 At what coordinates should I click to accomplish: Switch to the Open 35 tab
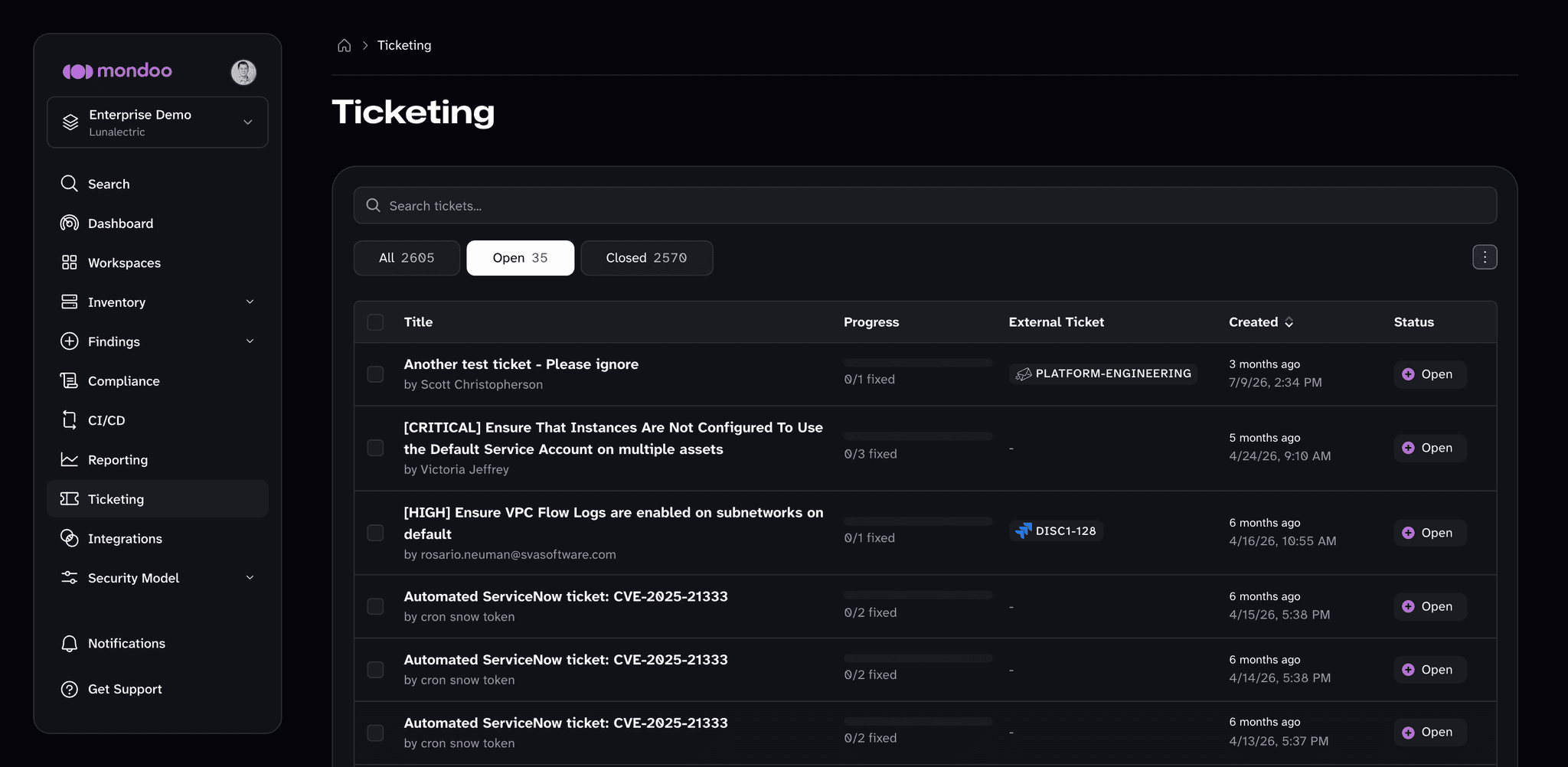[521, 258]
